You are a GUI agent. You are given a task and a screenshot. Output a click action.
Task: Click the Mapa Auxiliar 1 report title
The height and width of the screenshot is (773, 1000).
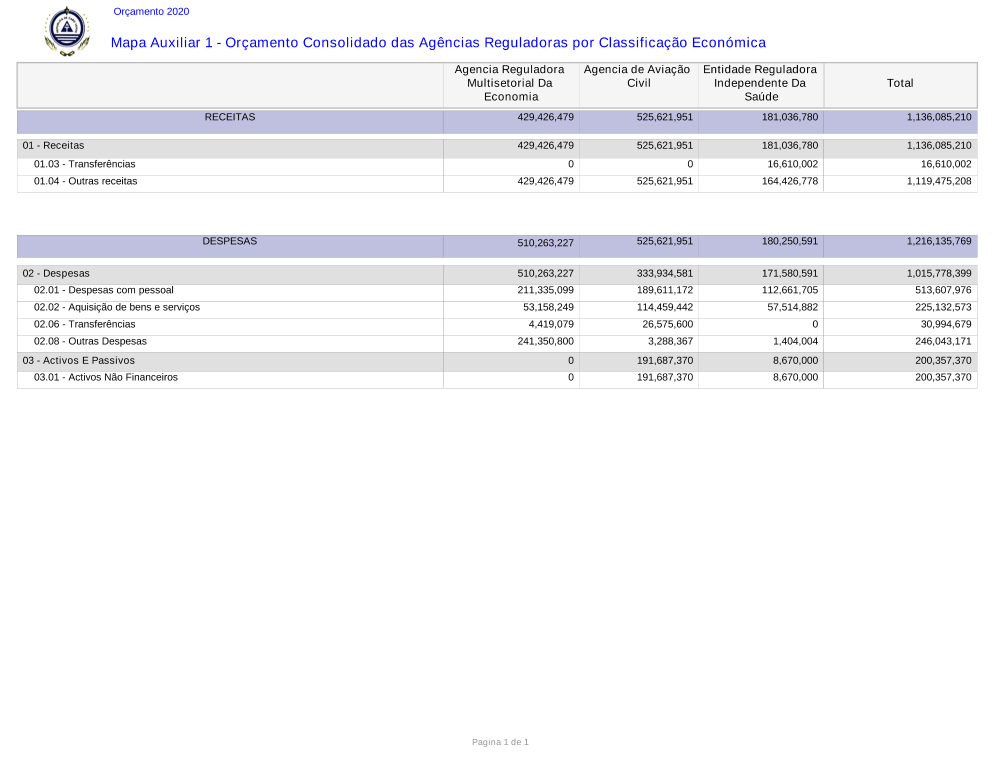[438, 43]
